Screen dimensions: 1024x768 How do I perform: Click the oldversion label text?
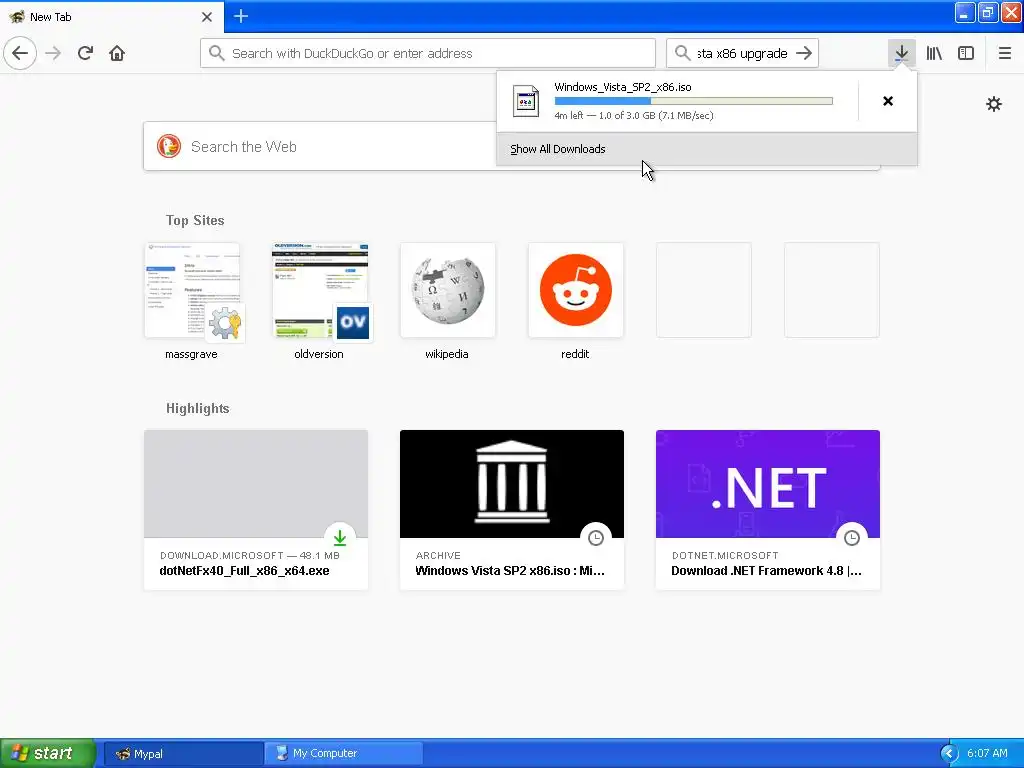pos(319,354)
